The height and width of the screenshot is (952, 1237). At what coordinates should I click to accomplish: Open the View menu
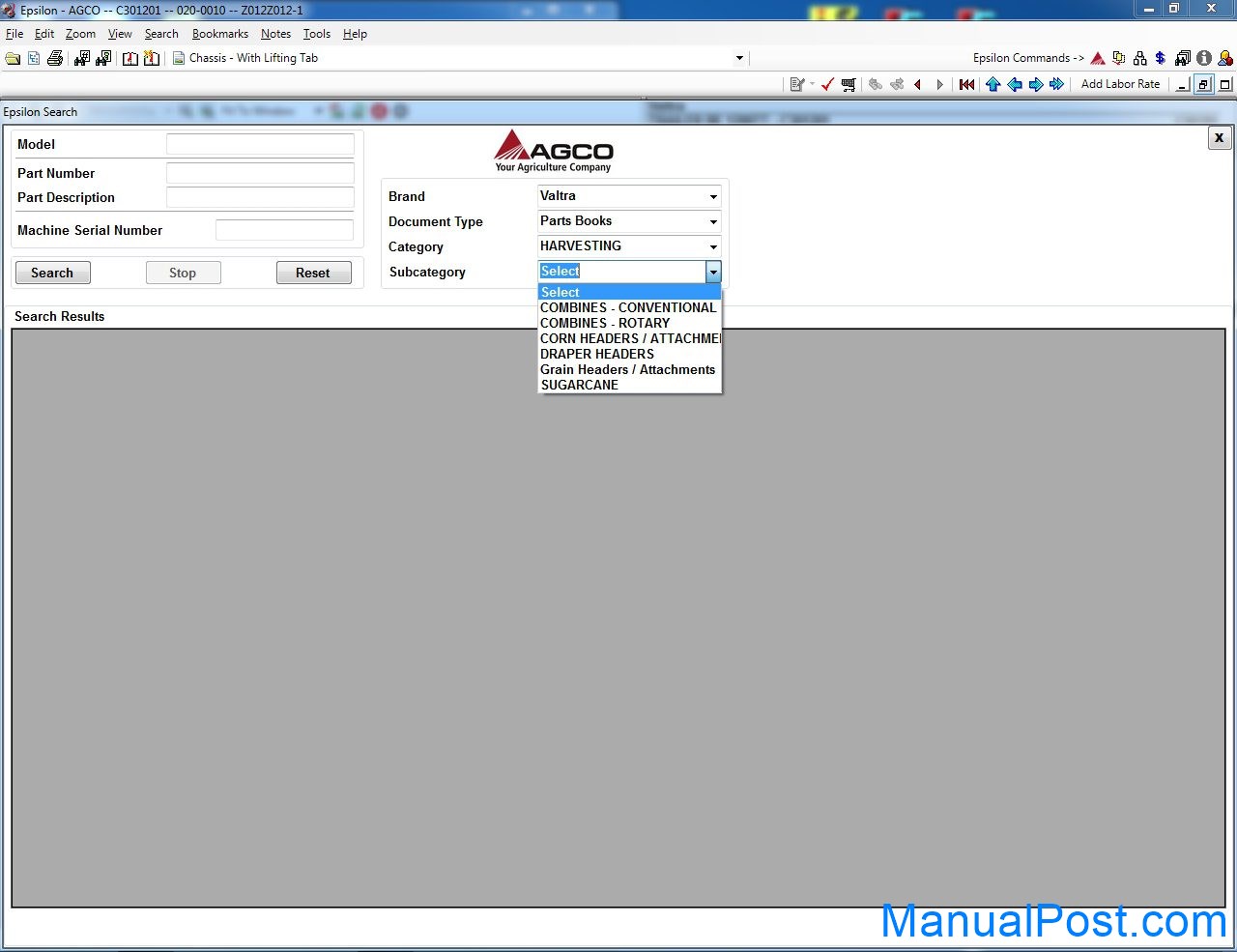click(120, 34)
